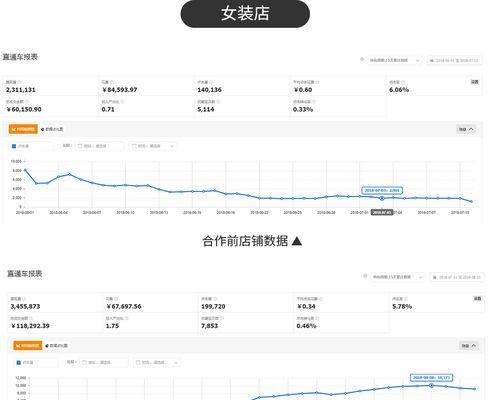490x400 pixels.
Task: Click the date range field in the pre-cooperation report
Action: point(454,60)
